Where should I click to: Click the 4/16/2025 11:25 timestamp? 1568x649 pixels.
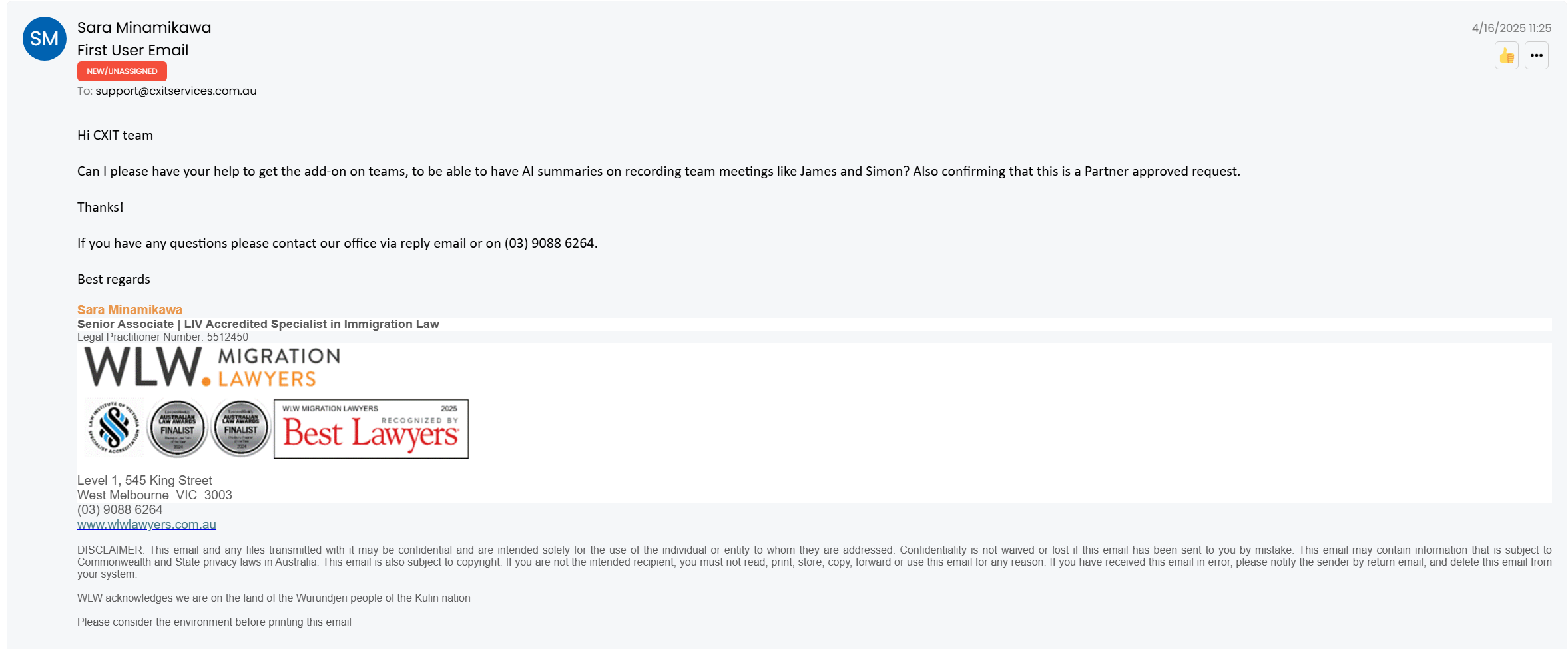click(x=1511, y=28)
